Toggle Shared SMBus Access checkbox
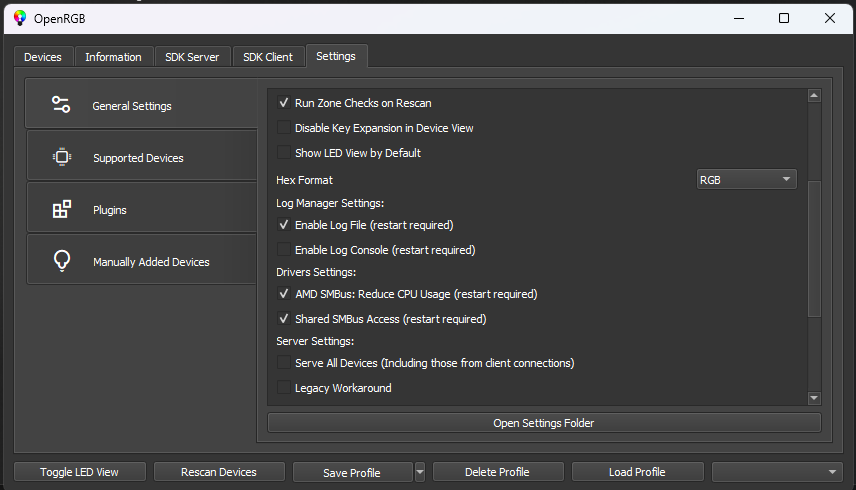 pyautogui.click(x=284, y=319)
